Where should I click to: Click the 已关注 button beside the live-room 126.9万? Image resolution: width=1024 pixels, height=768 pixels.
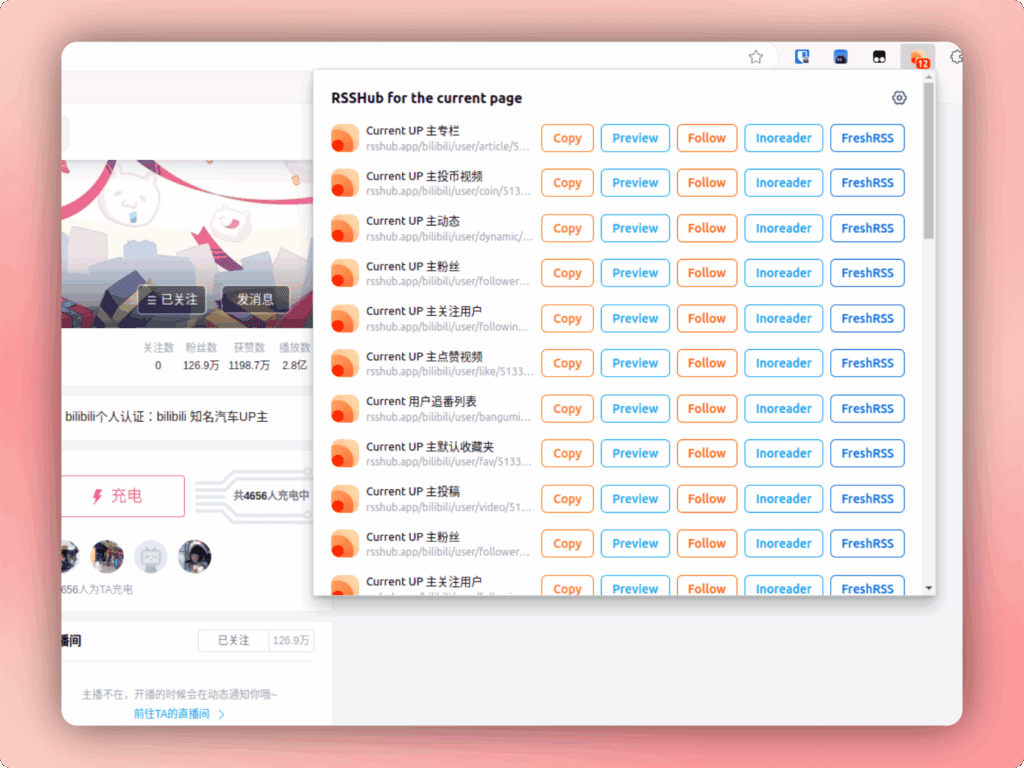tap(234, 641)
